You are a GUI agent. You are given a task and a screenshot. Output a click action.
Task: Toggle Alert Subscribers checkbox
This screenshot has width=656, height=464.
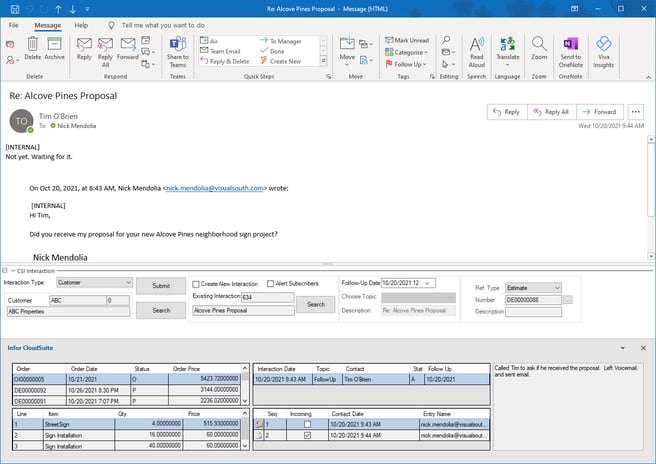270,284
